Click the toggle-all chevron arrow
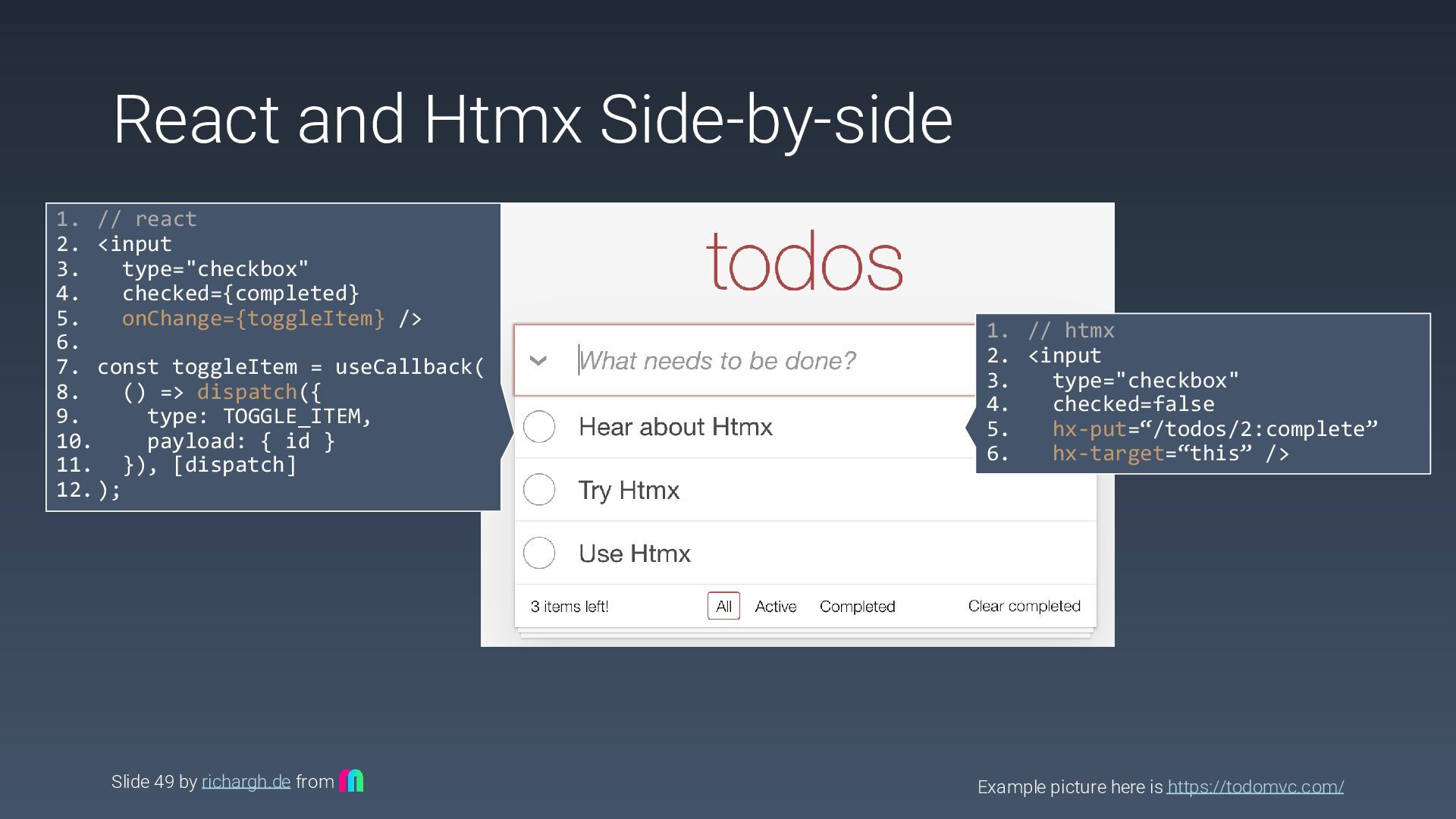 click(538, 361)
